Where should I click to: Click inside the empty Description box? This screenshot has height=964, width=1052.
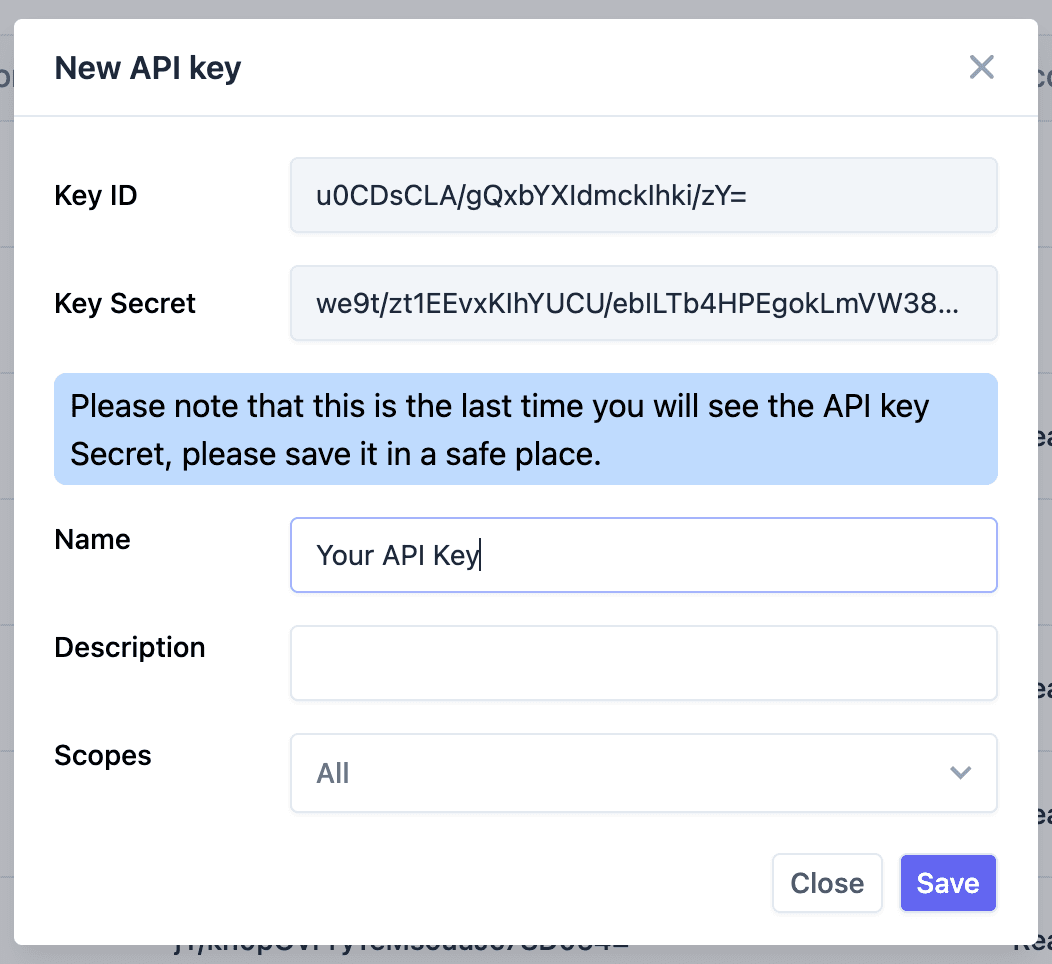click(x=643, y=663)
